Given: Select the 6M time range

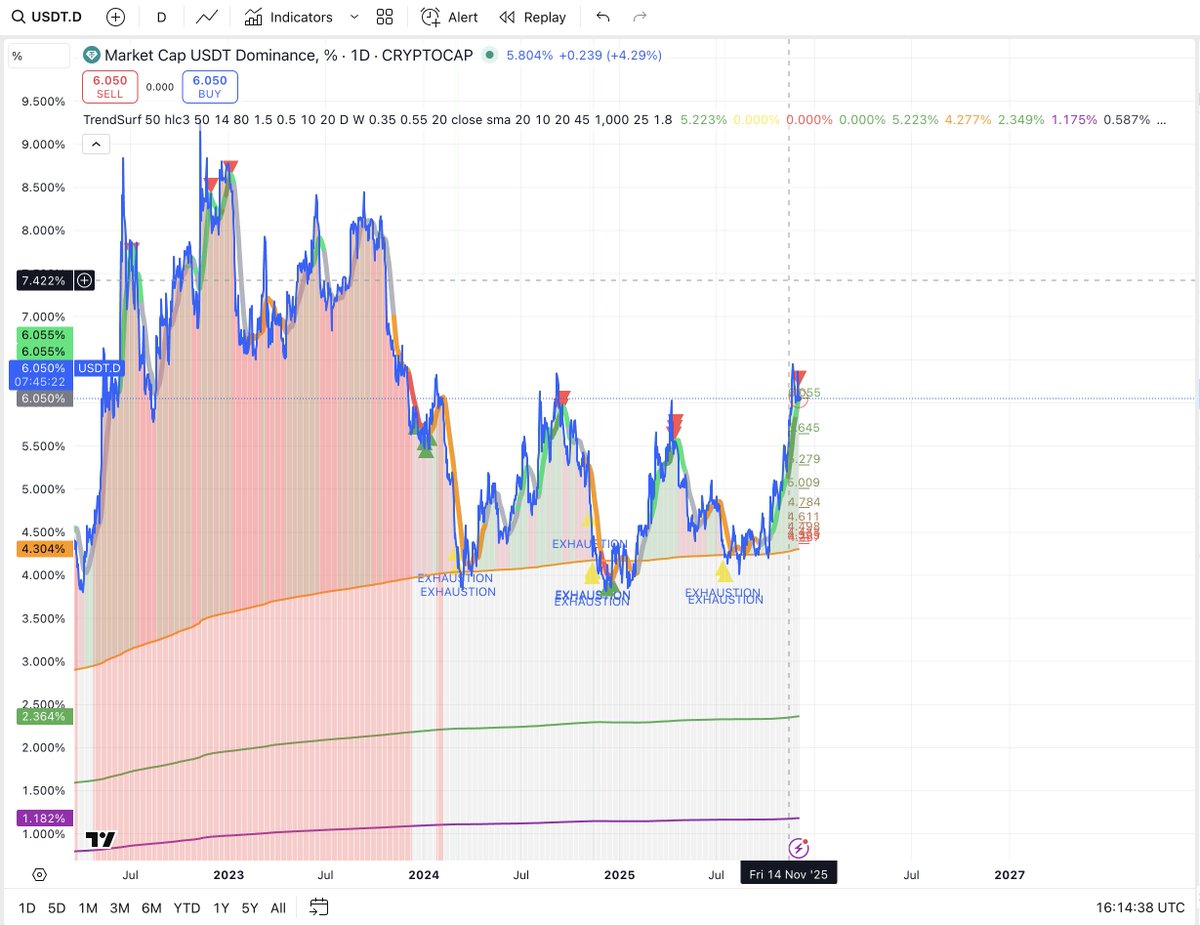Looking at the screenshot, I should [x=151, y=908].
